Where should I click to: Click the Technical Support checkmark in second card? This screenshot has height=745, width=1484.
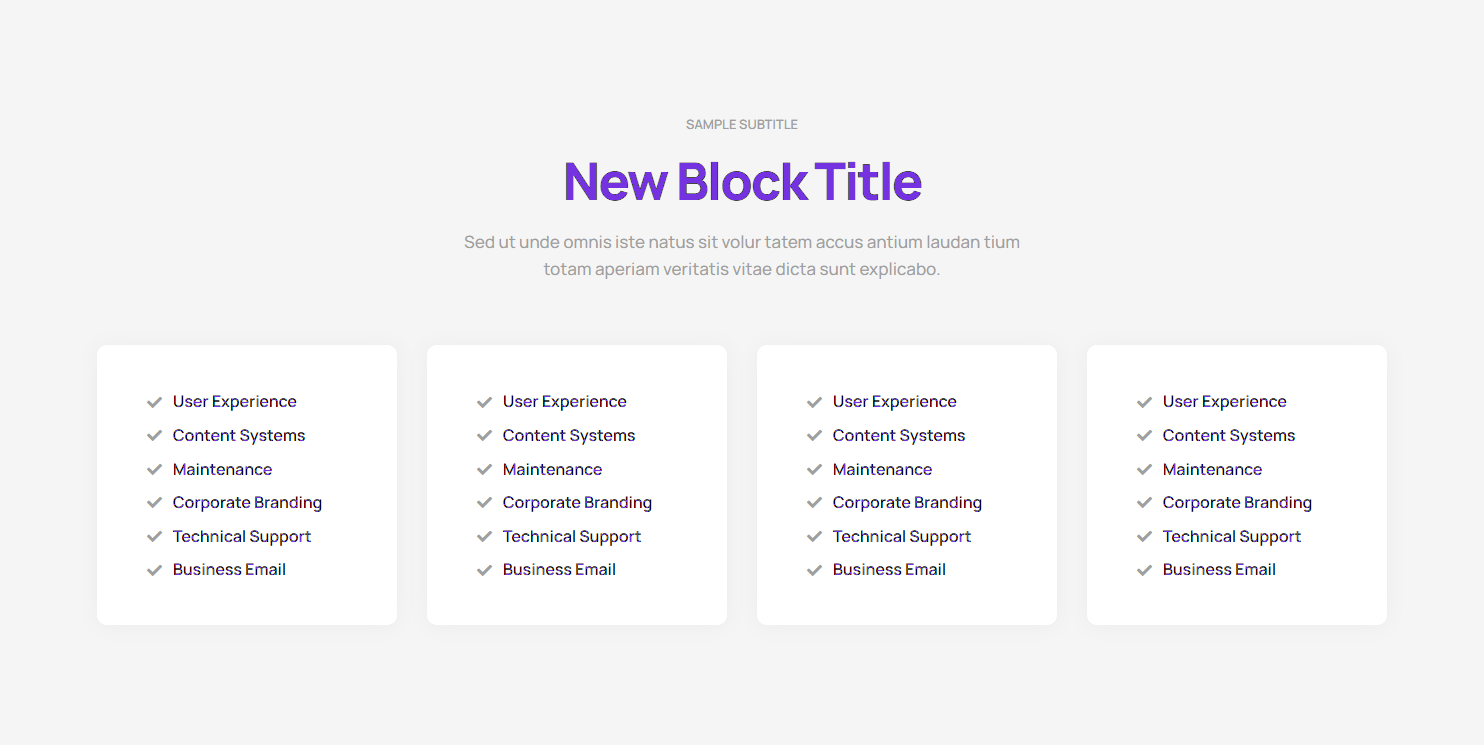tap(484, 537)
